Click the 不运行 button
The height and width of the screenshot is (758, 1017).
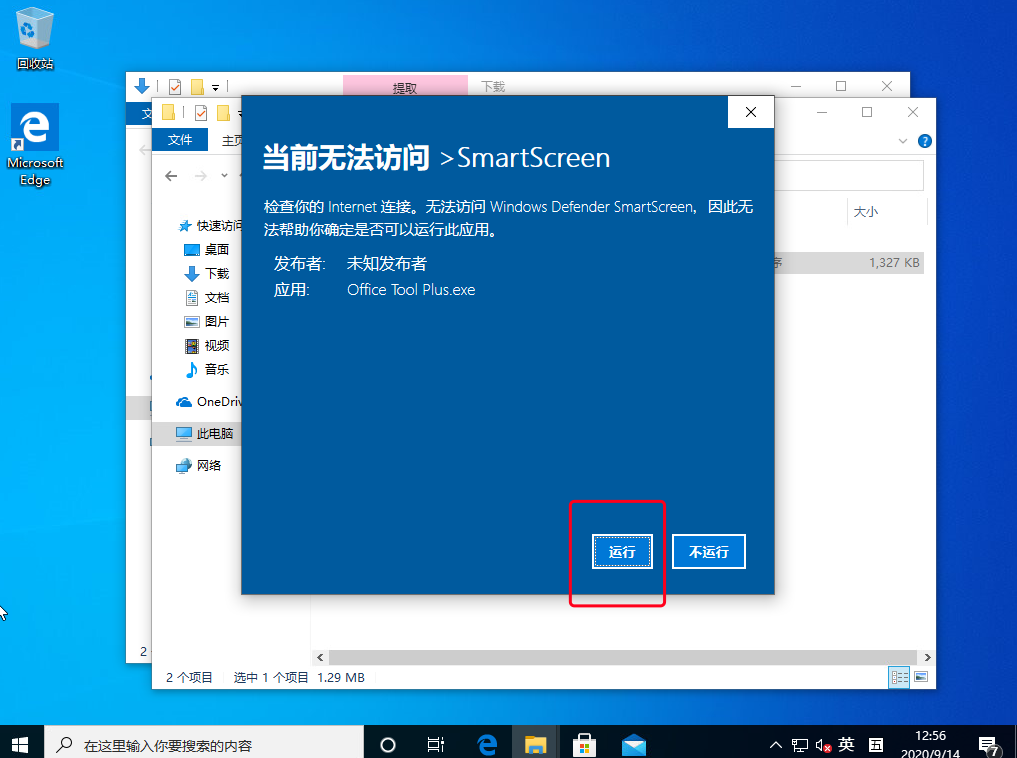point(708,552)
